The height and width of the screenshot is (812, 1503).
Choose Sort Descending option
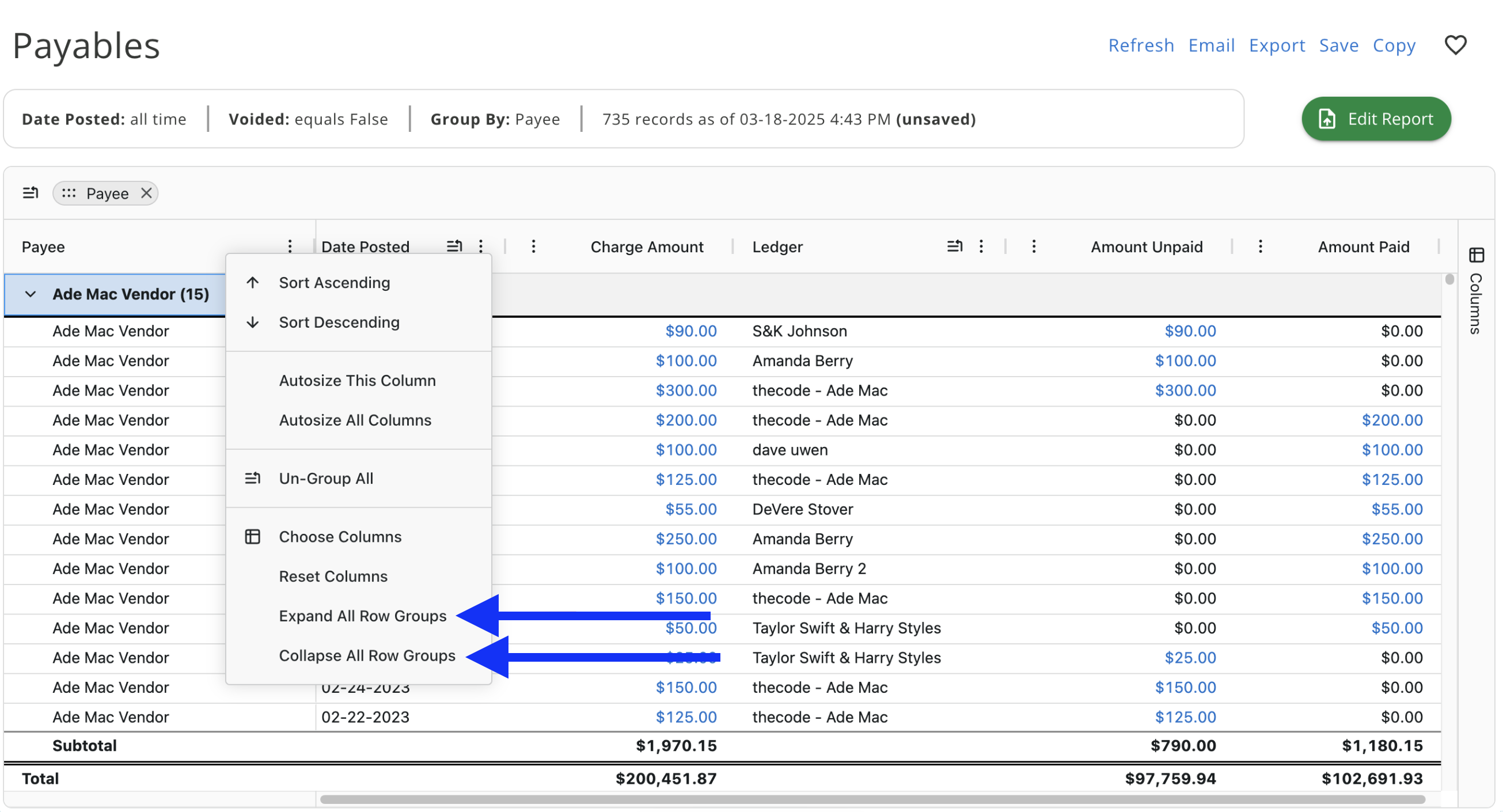coord(339,322)
